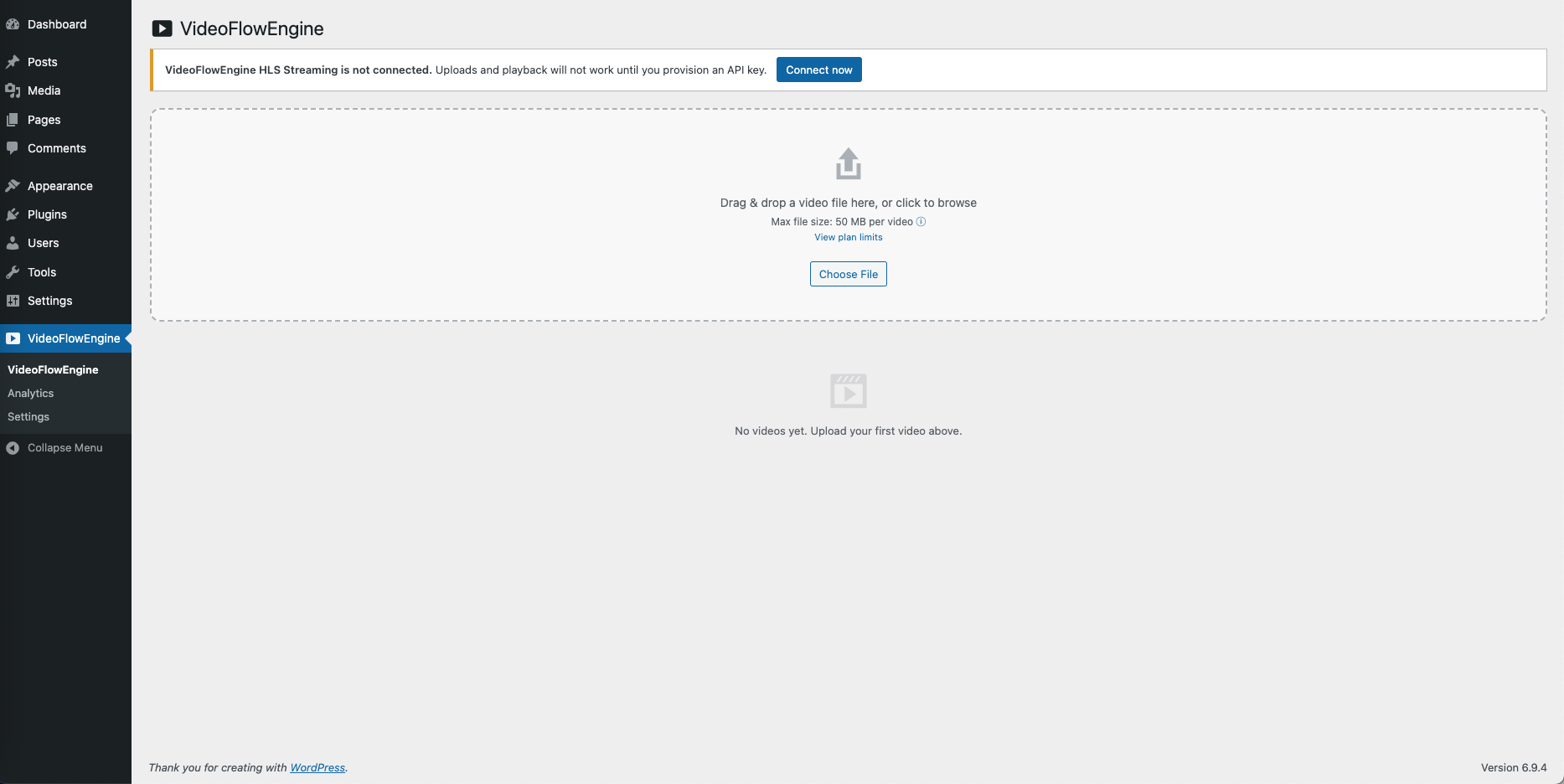Open the Dashboard from the sidebar icon
The height and width of the screenshot is (784, 1564).
click(13, 24)
